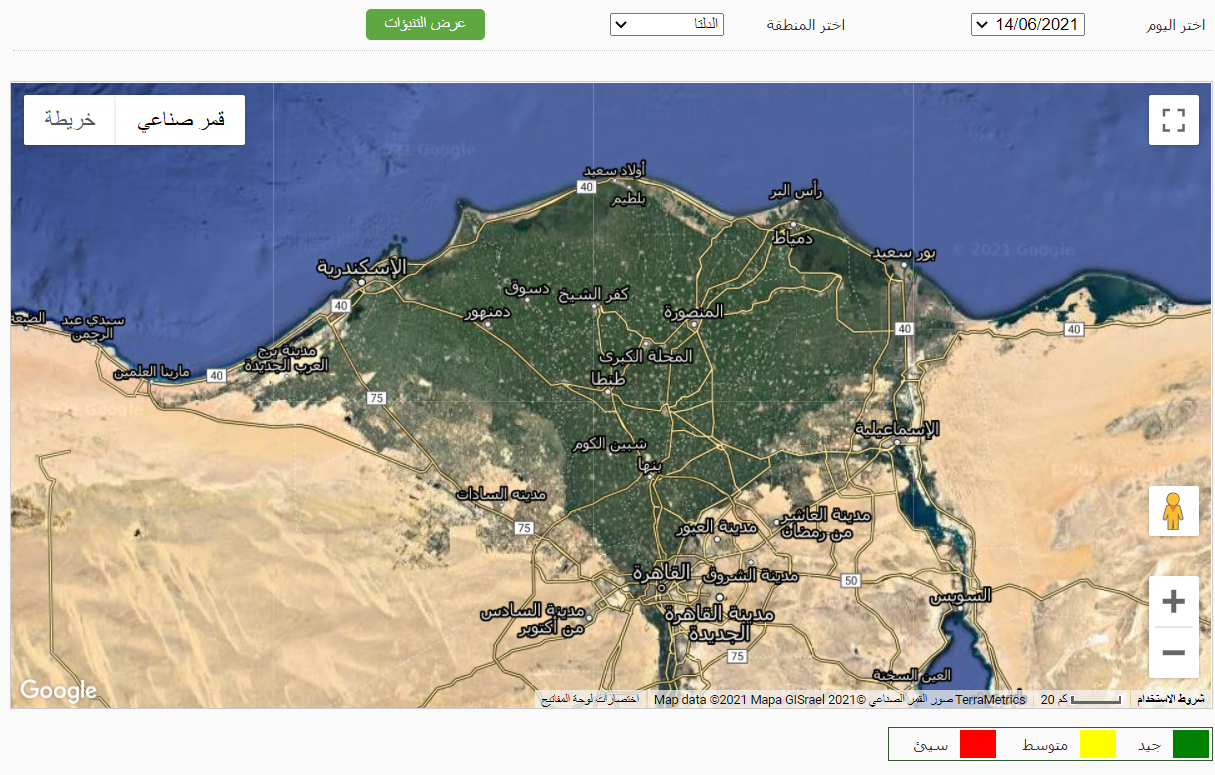The image size is (1215, 775).
Task: Click the Street View Pegman icon
Action: tap(1173, 511)
